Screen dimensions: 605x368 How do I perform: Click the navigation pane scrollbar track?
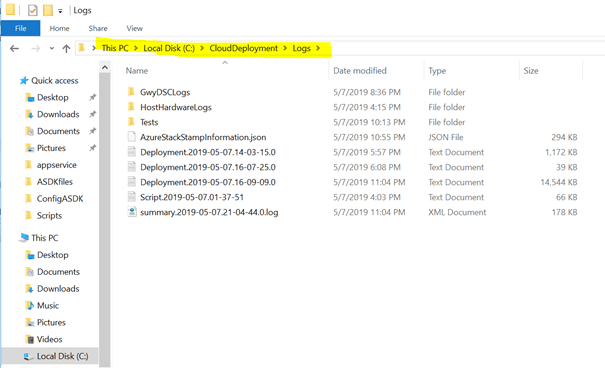click(105, 220)
